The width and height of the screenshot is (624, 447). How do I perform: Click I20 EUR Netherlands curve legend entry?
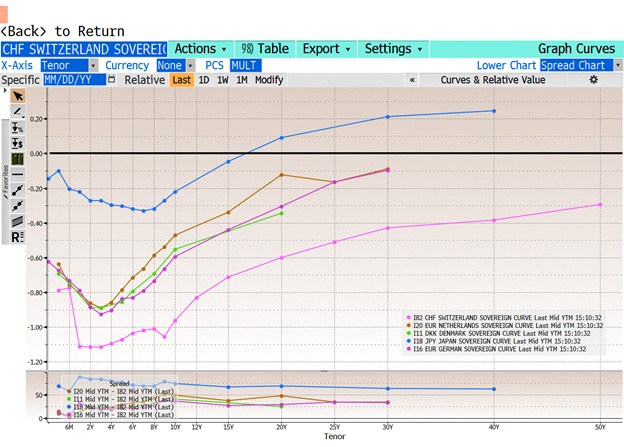point(505,326)
